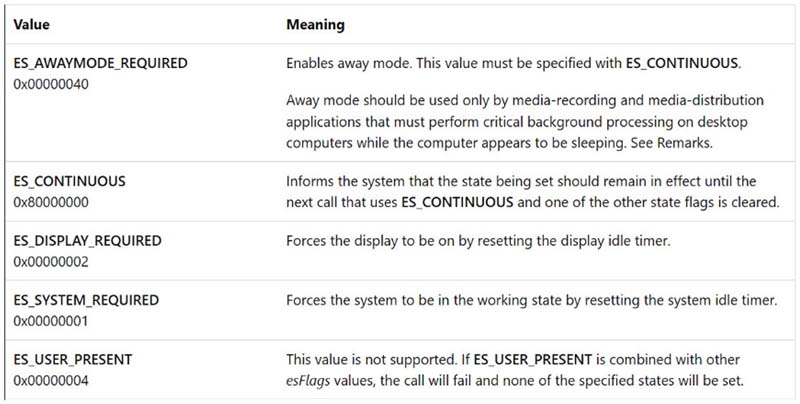Select ES_CONTINUOUS name in the Value column
The image size is (800, 404).
point(69,184)
